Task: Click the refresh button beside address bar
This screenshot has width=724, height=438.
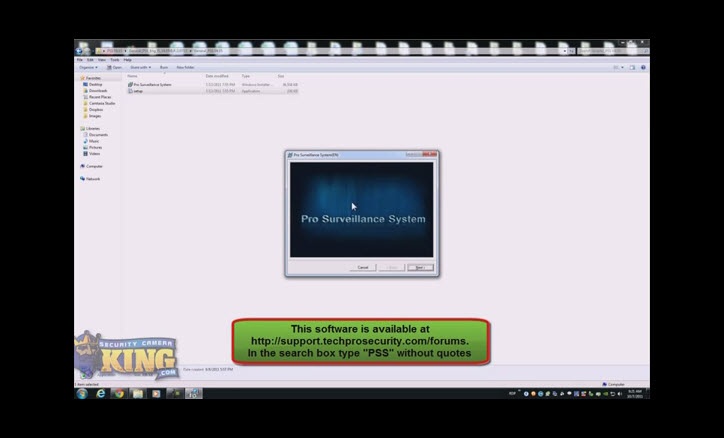Action: pos(572,51)
